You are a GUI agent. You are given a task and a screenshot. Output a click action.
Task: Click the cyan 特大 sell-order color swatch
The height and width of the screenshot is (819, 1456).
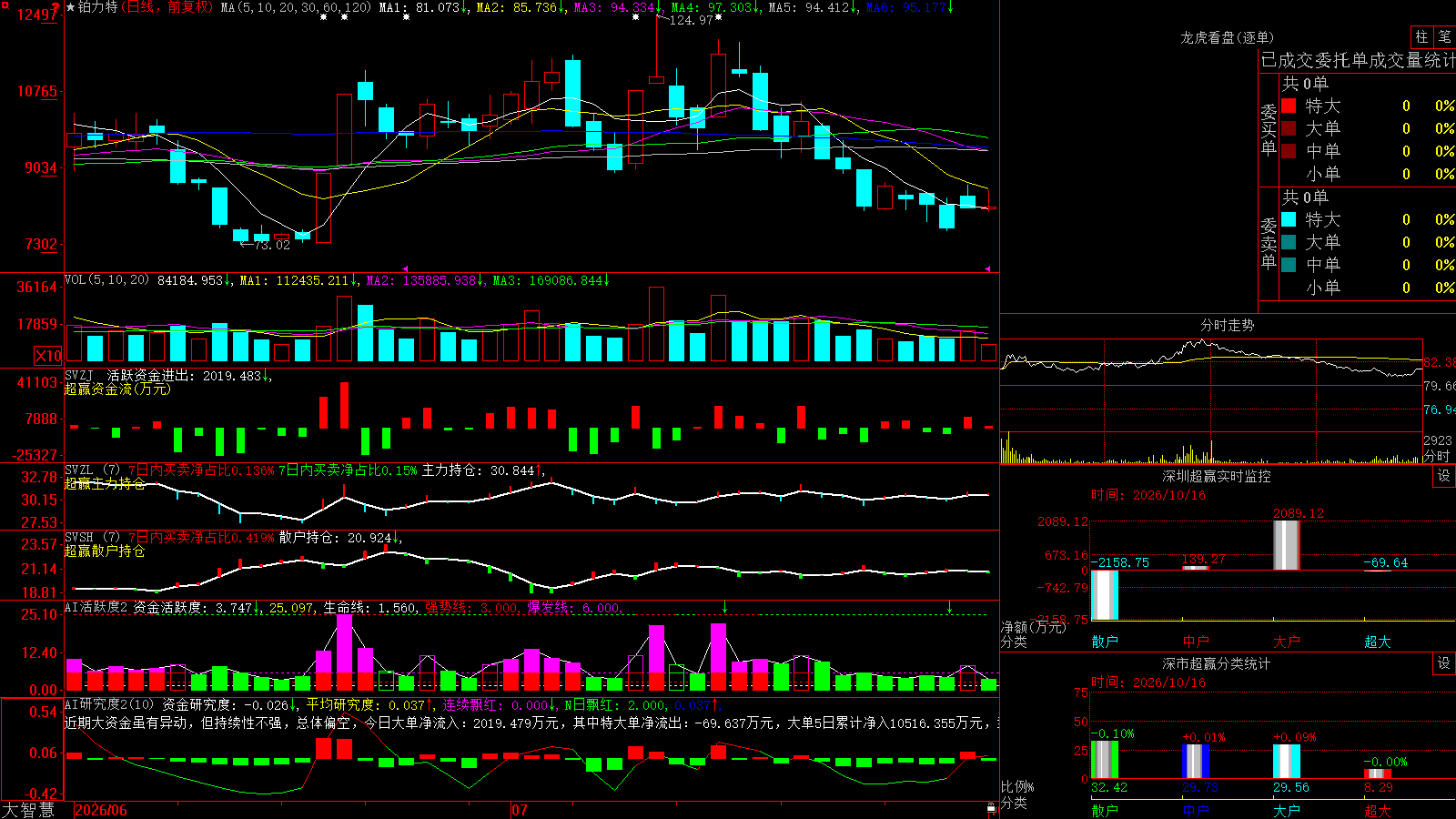click(1289, 219)
